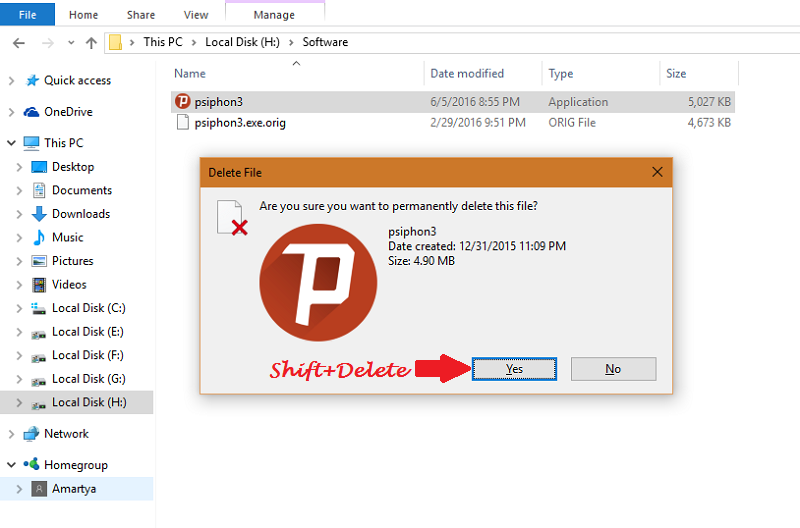Click the Downloads arrow icon

(x=39, y=214)
